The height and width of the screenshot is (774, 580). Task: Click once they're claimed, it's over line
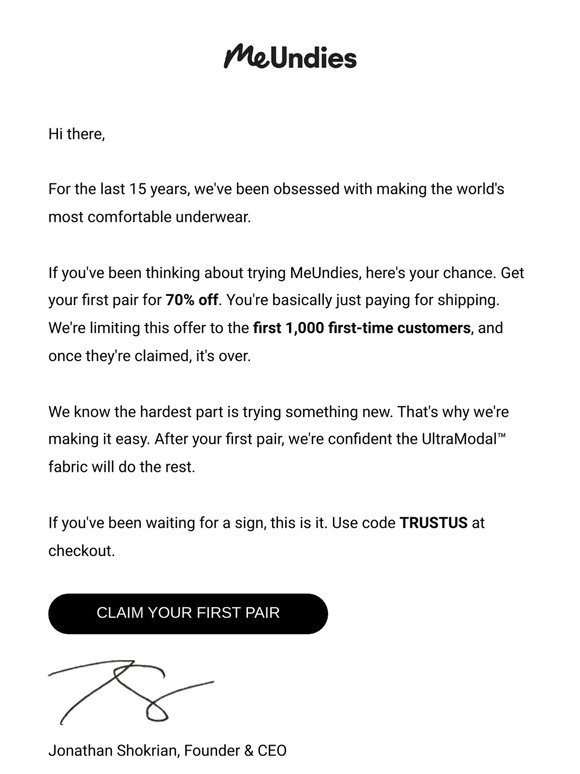point(150,356)
